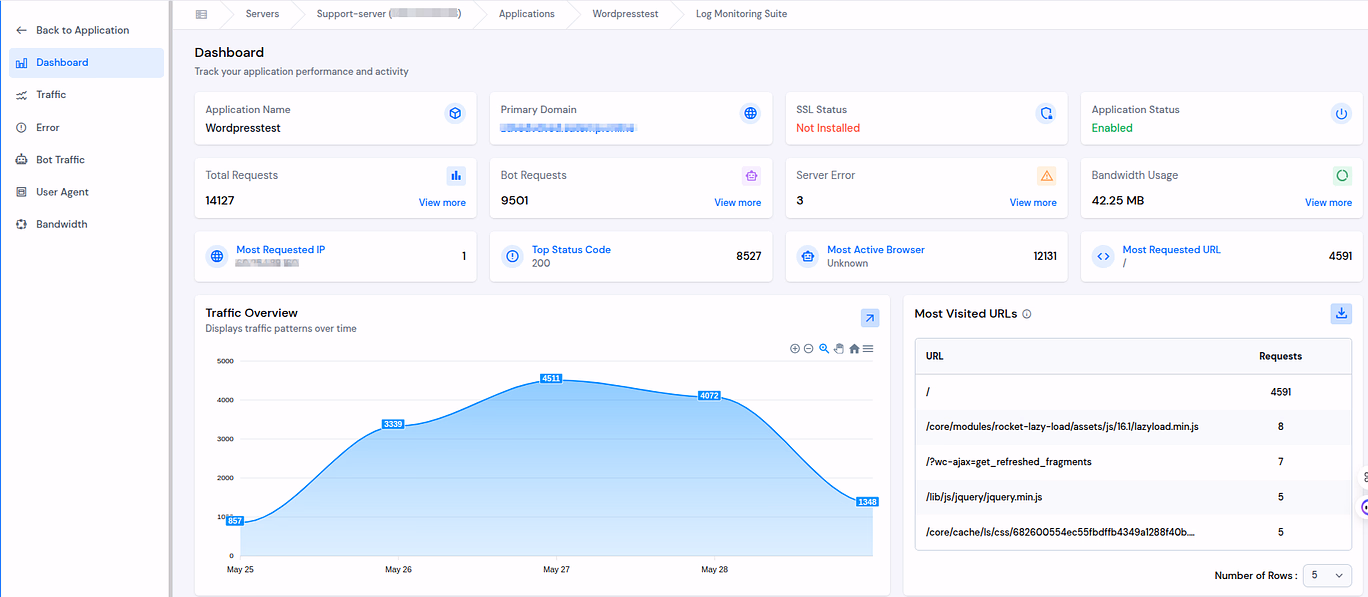Screen dimensions: 1368x597
Task: Select the chart selection zoom tool
Action: coord(824,349)
